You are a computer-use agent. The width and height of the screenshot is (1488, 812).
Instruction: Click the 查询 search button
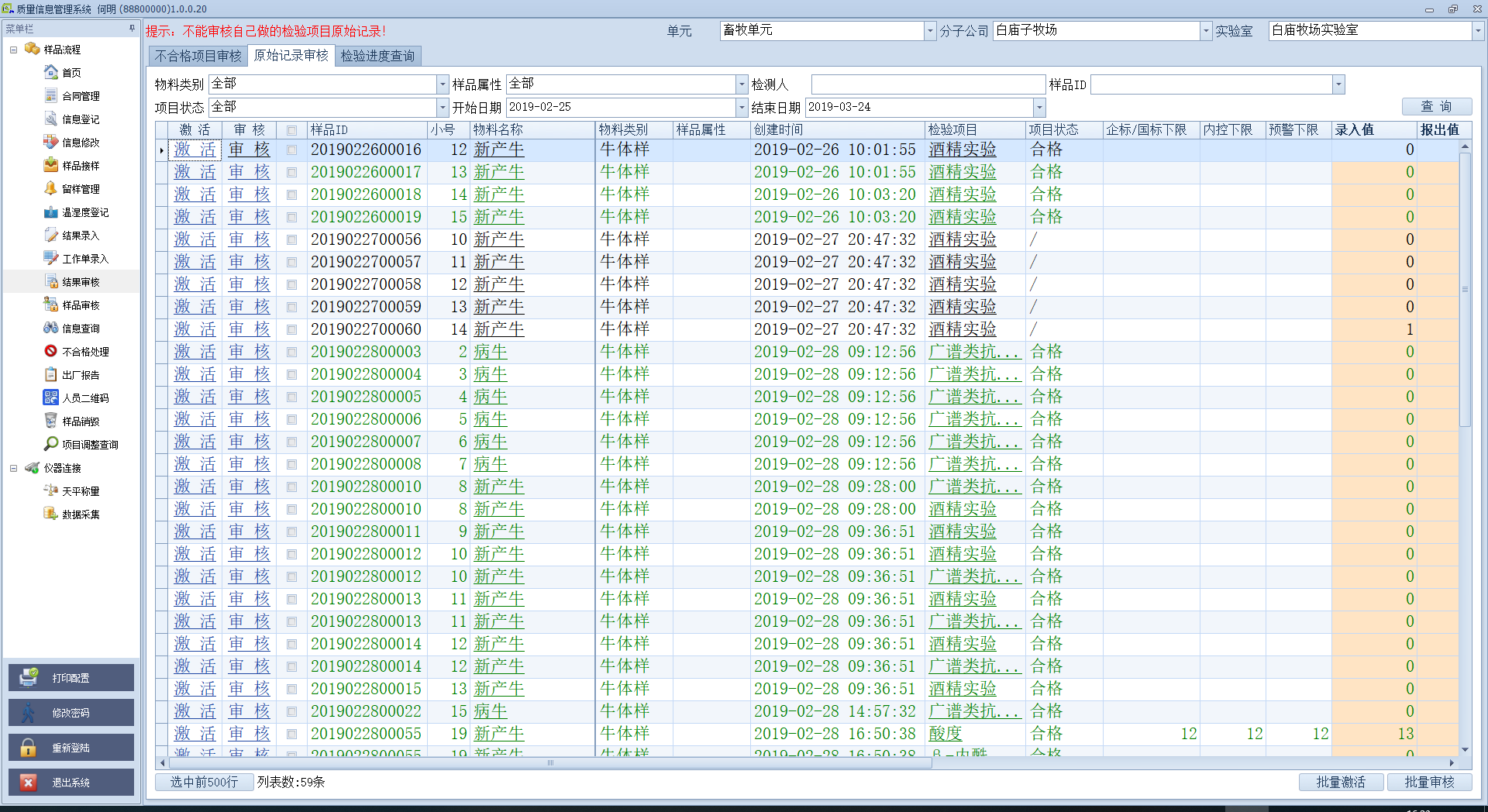[x=1436, y=107]
